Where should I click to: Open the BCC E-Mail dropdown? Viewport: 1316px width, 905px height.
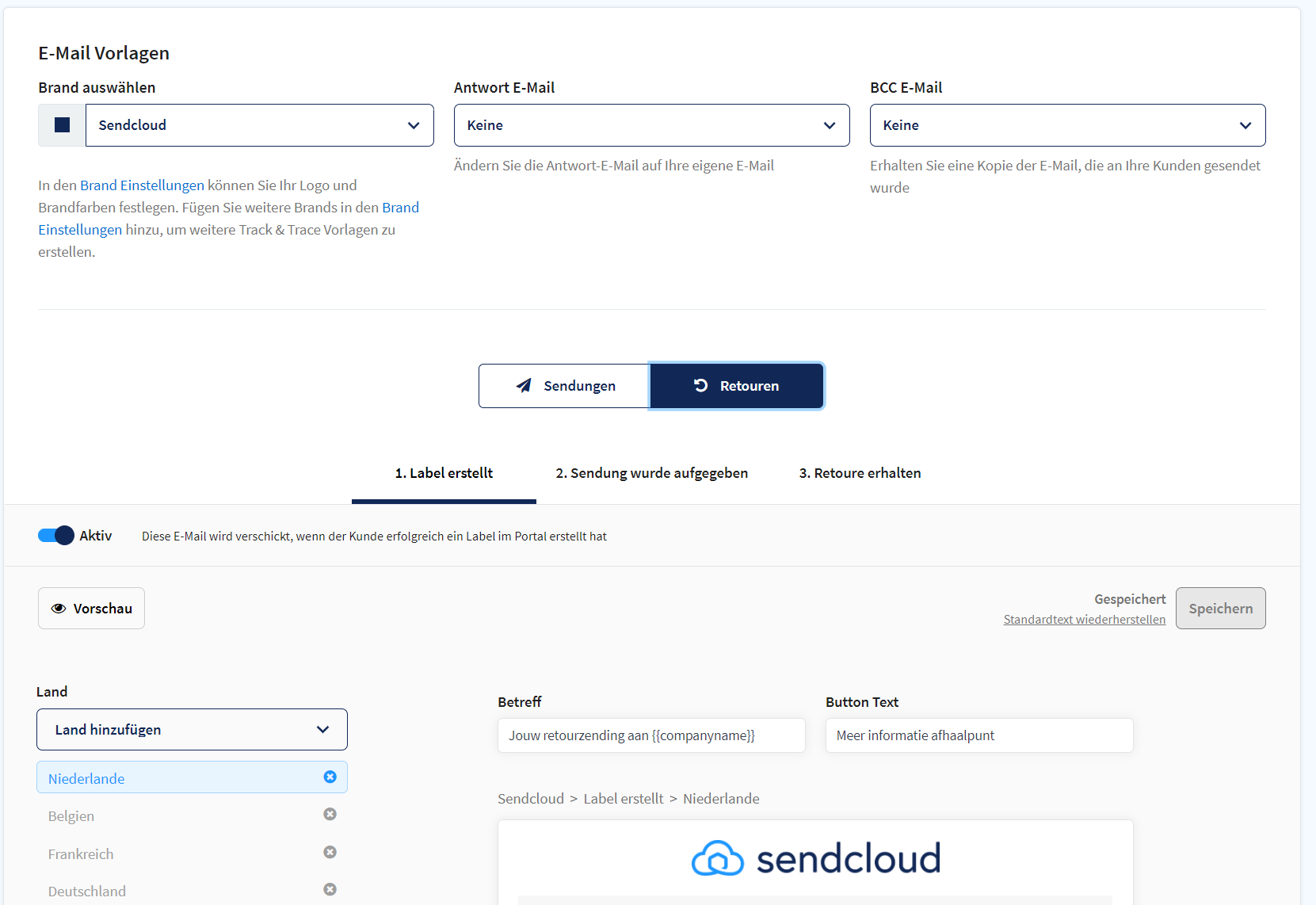tap(1068, 125)
